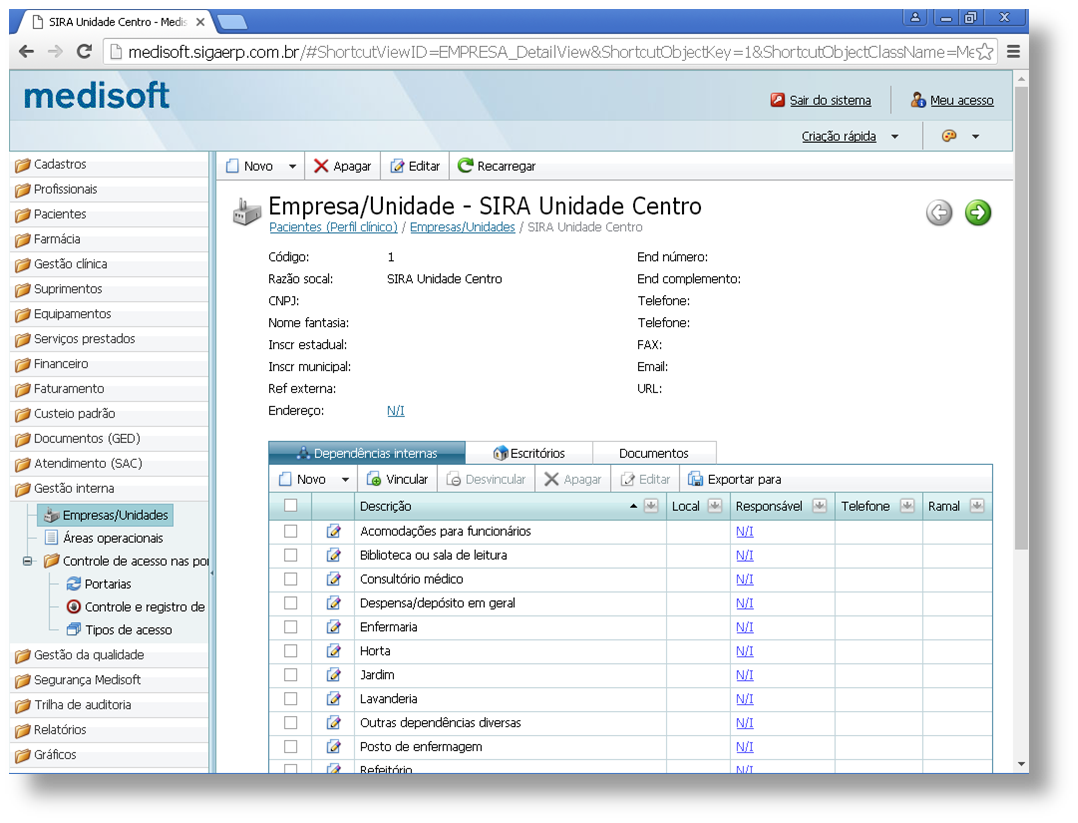Click the Exportar para save icon
Screen dimensions: 1078x823
695,479
